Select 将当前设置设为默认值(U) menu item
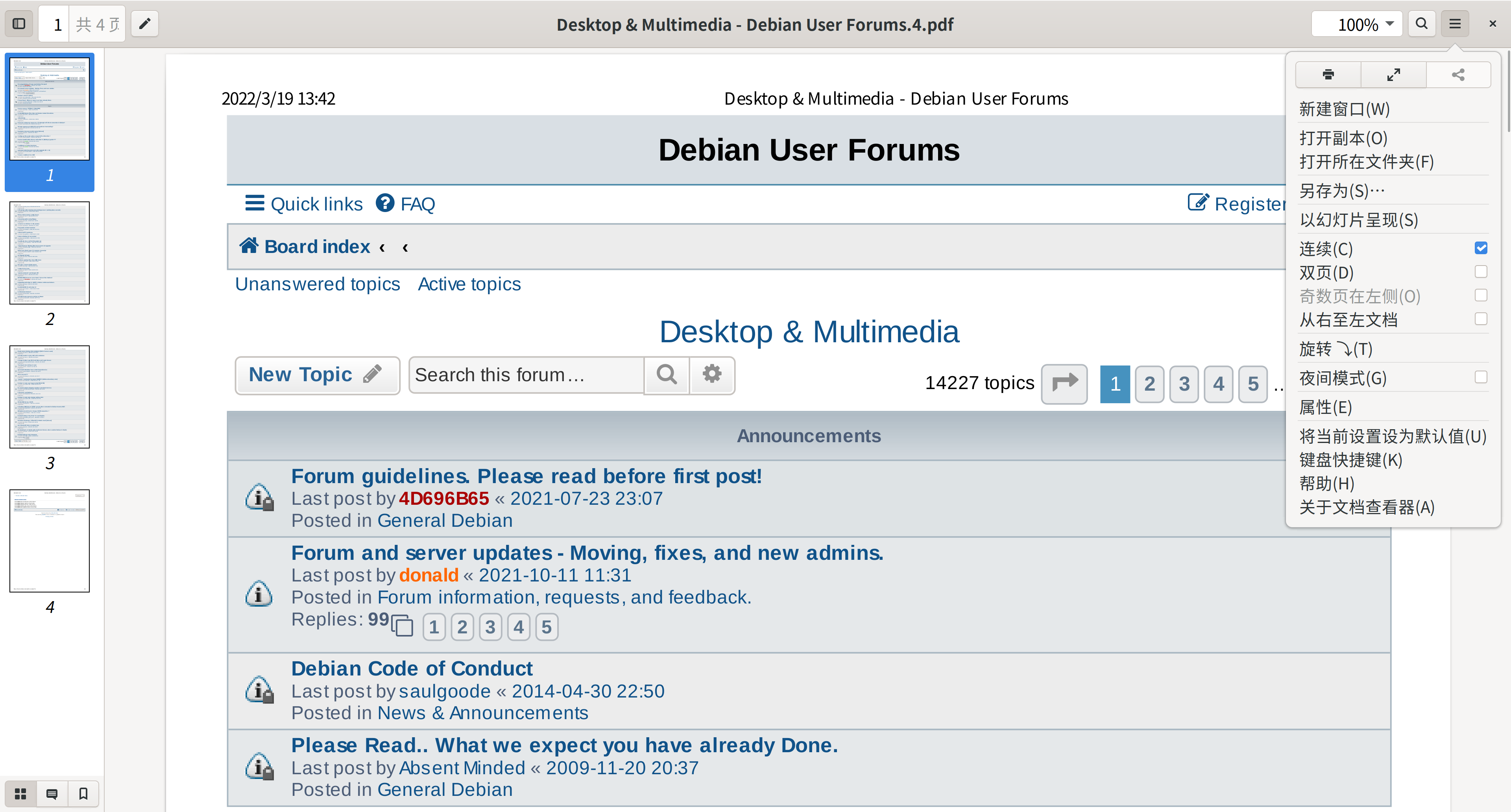Image resolution: width=1511 pixels, height=812 pixels. [1393, 436]
